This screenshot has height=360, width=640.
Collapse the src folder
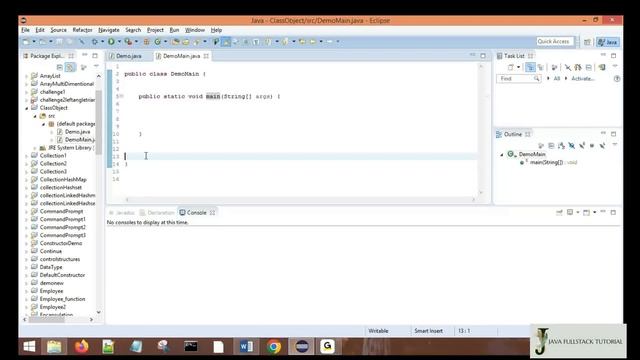35,116
